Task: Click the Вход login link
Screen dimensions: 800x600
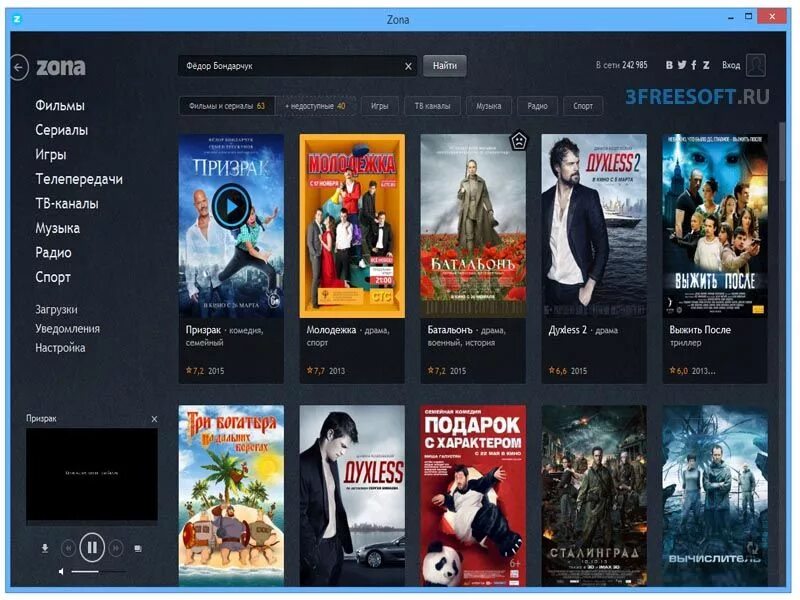Action: [x=731, y=65]
